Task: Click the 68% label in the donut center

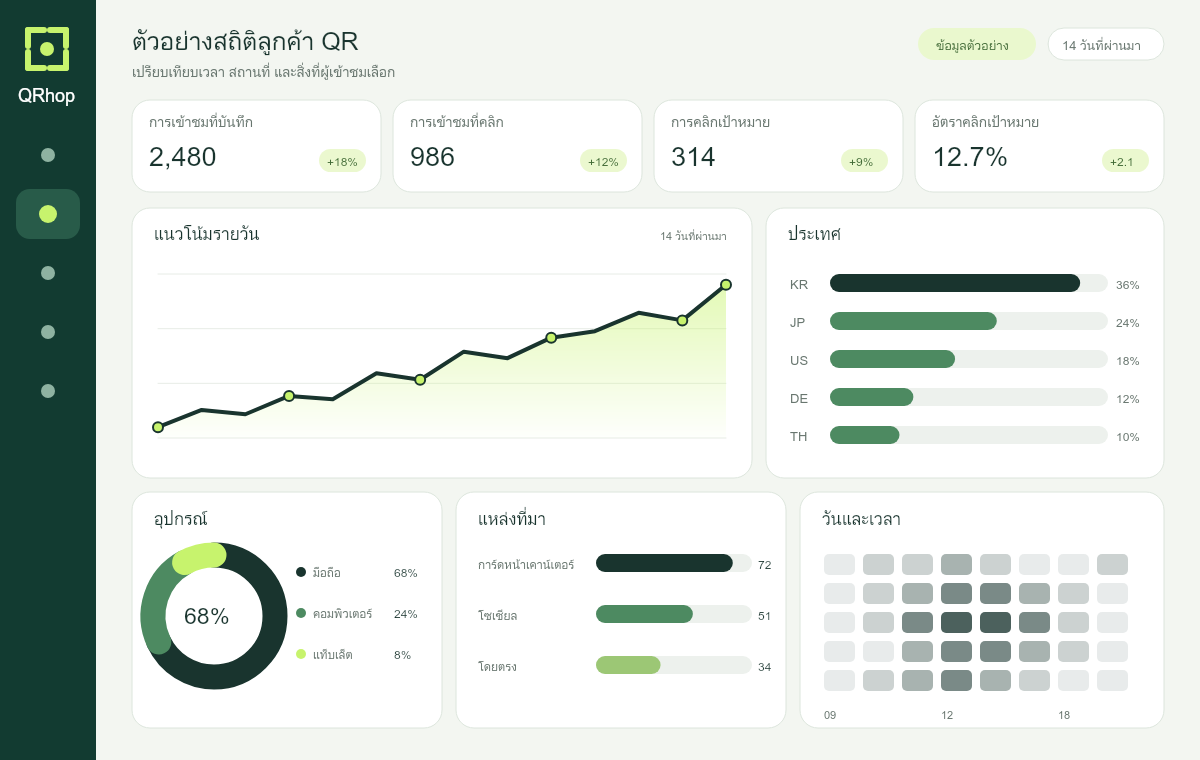Action: pyautogui.click(x=207, y=616)
